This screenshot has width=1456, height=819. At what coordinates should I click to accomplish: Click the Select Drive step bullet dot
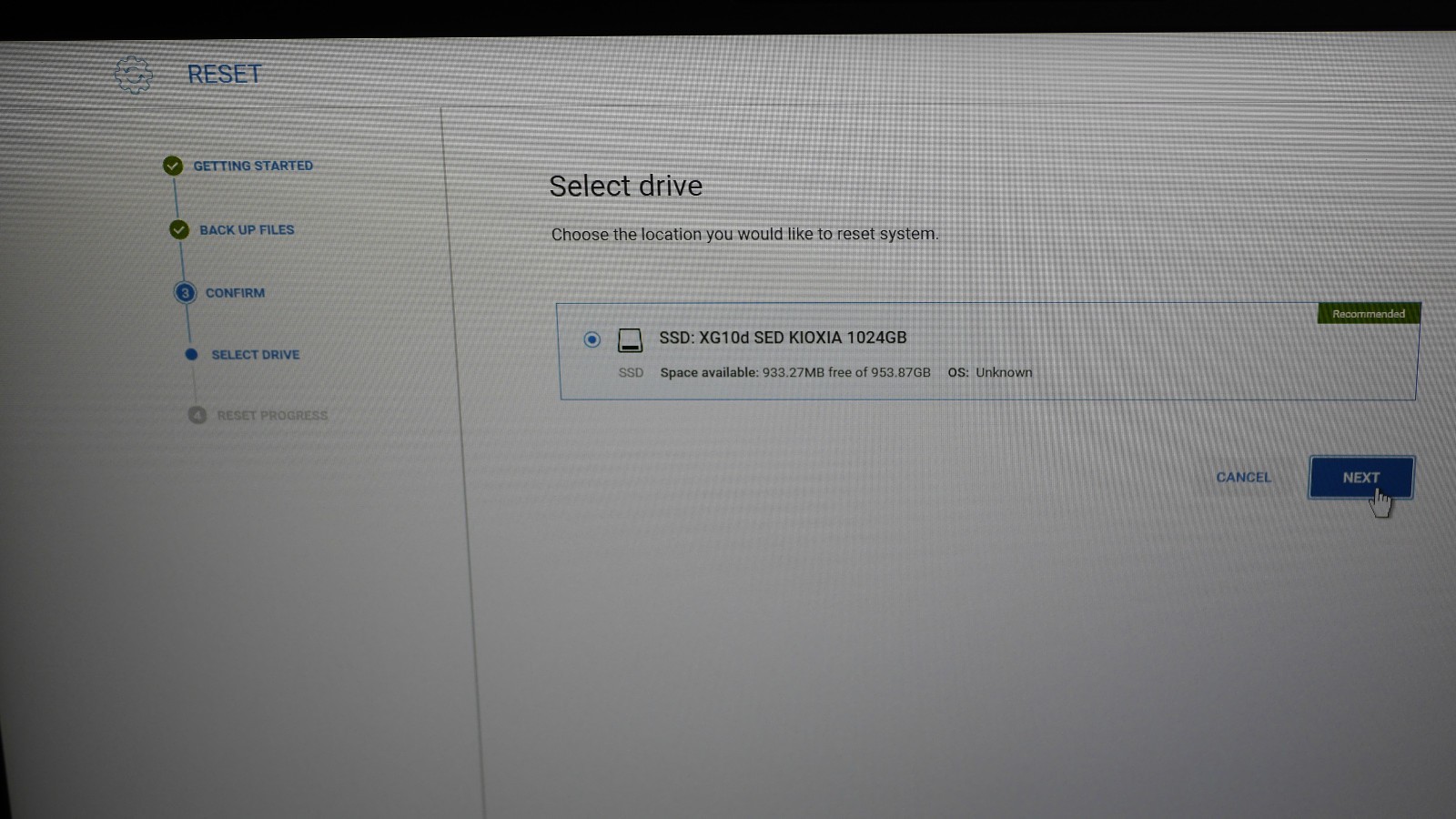tap(191, 354)
